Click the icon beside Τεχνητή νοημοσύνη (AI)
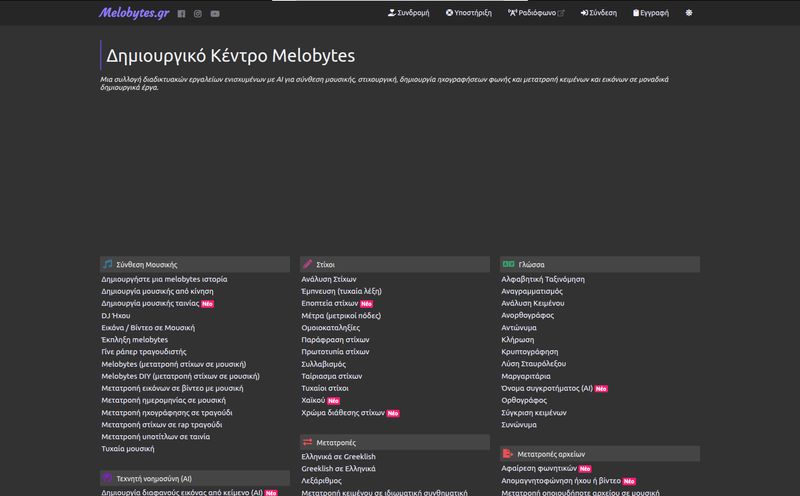 (x=107, y=478)
